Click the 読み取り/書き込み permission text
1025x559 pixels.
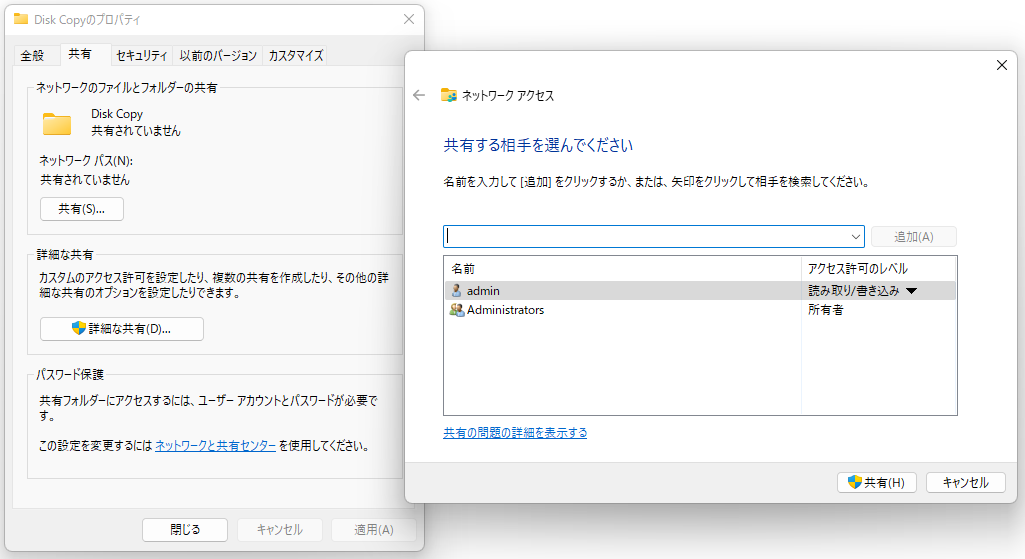854,291
